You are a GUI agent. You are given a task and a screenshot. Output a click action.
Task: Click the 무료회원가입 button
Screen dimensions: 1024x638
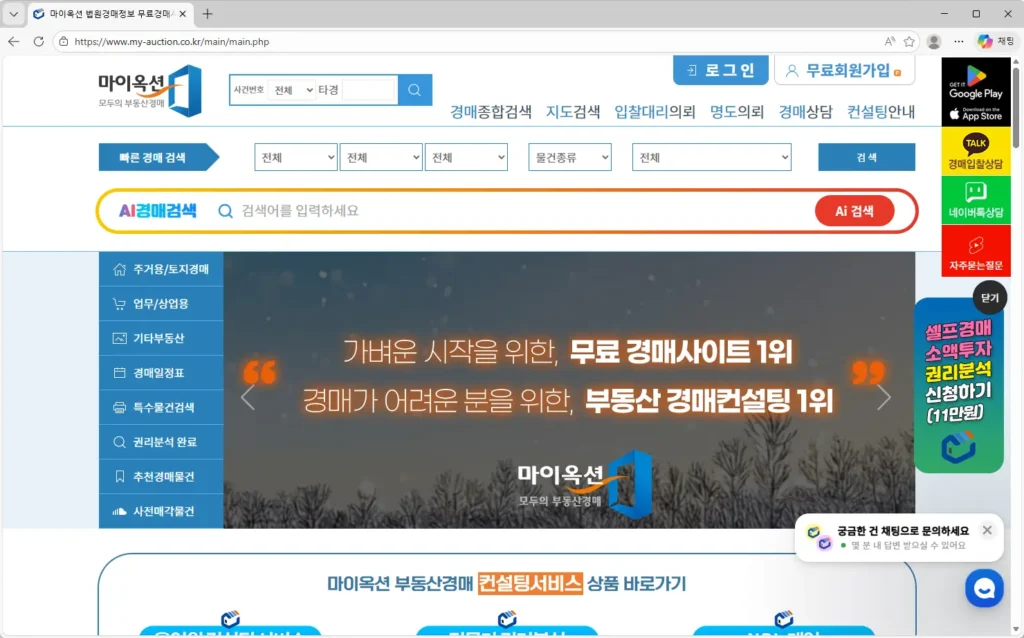pos(844,70)
